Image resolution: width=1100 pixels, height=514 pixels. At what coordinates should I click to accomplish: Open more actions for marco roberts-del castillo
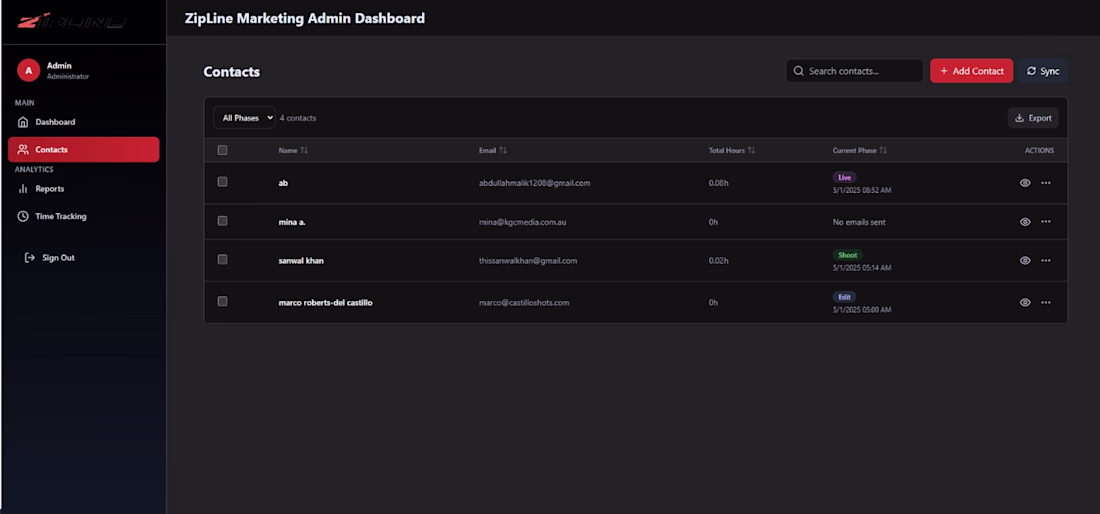[1046, 302]
